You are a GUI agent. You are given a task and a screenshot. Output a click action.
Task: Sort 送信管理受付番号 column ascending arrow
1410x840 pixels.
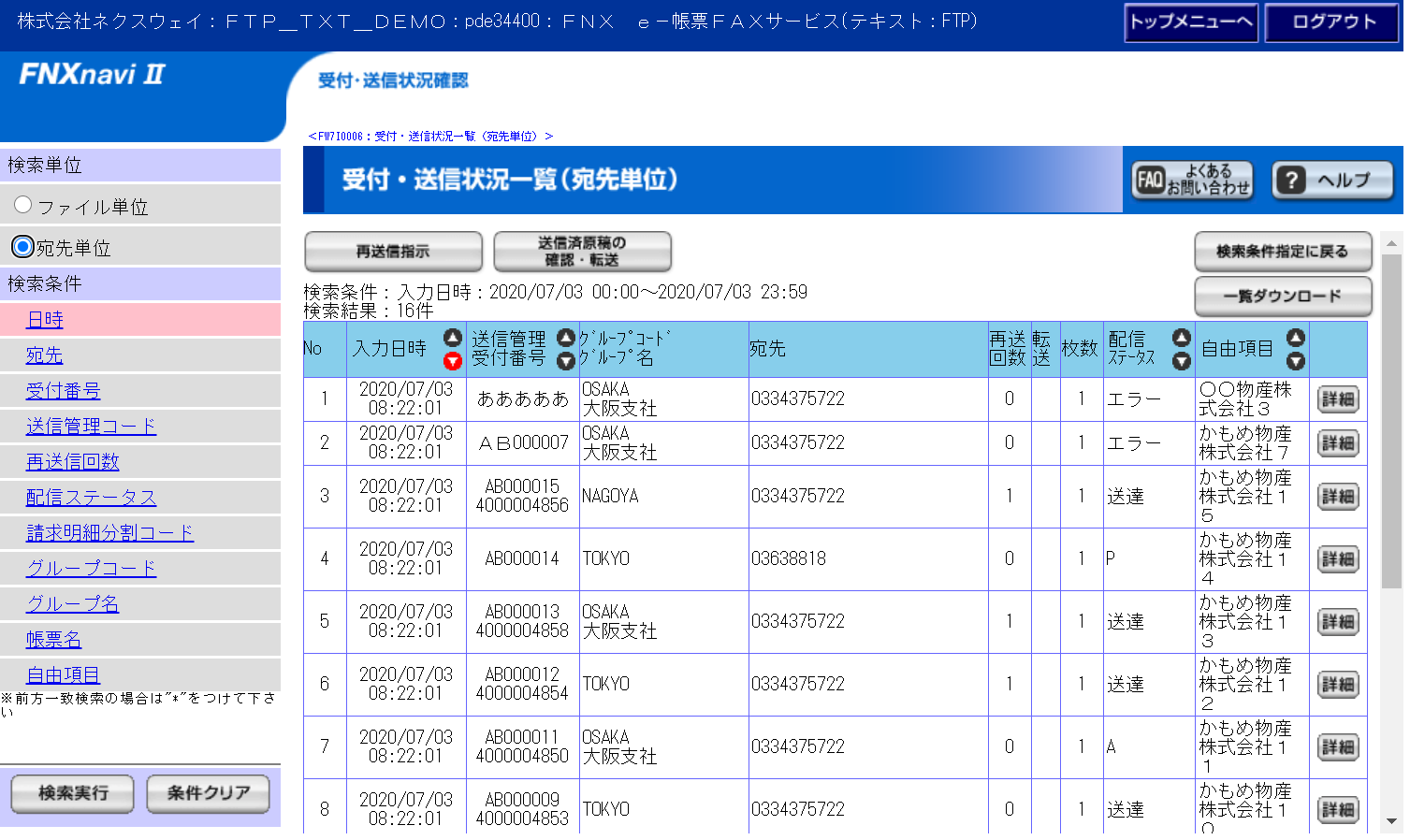[x=566, y=339]
